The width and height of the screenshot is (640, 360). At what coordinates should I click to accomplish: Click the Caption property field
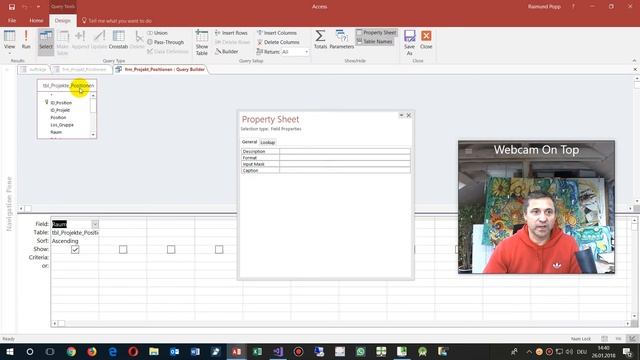[344, 170]
